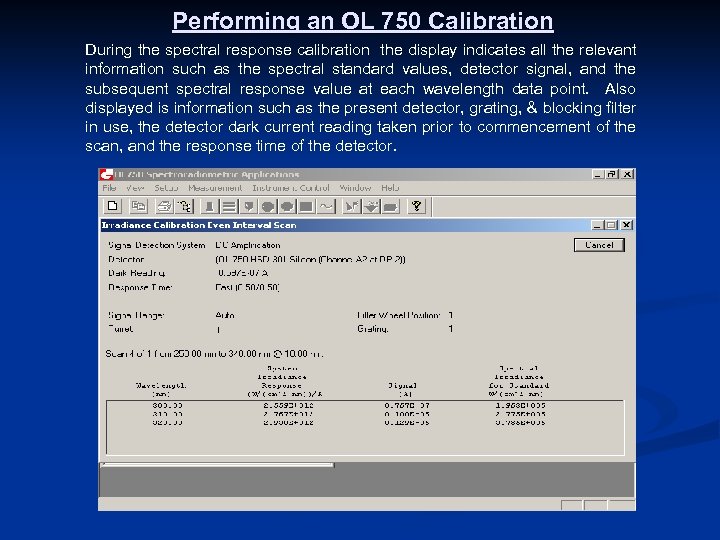Open the View menu
Screen dimensions: 720x540
(x=135, y=188)
